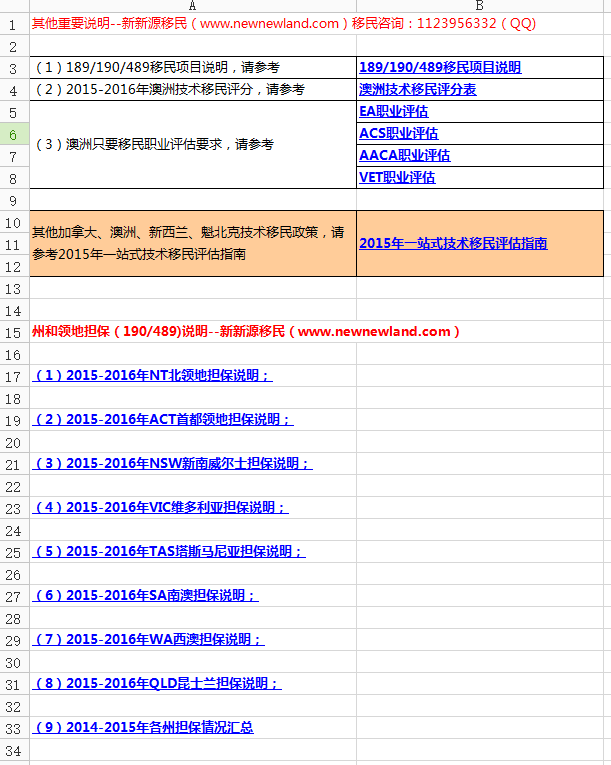Open the WA西澳担保说明 link
Screen dimensions: 611x765
[148, 639]
